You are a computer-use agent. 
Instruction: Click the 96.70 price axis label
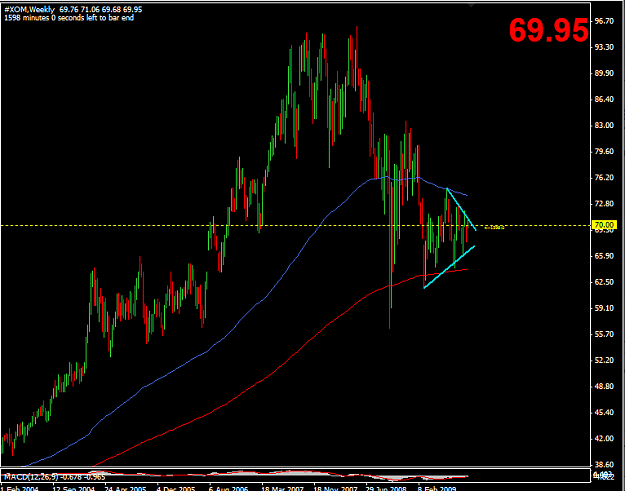click(x=603, y=21)
